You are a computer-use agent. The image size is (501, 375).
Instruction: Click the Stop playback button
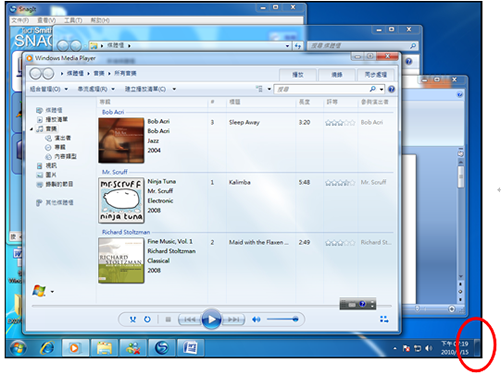[x=168, y=319]
